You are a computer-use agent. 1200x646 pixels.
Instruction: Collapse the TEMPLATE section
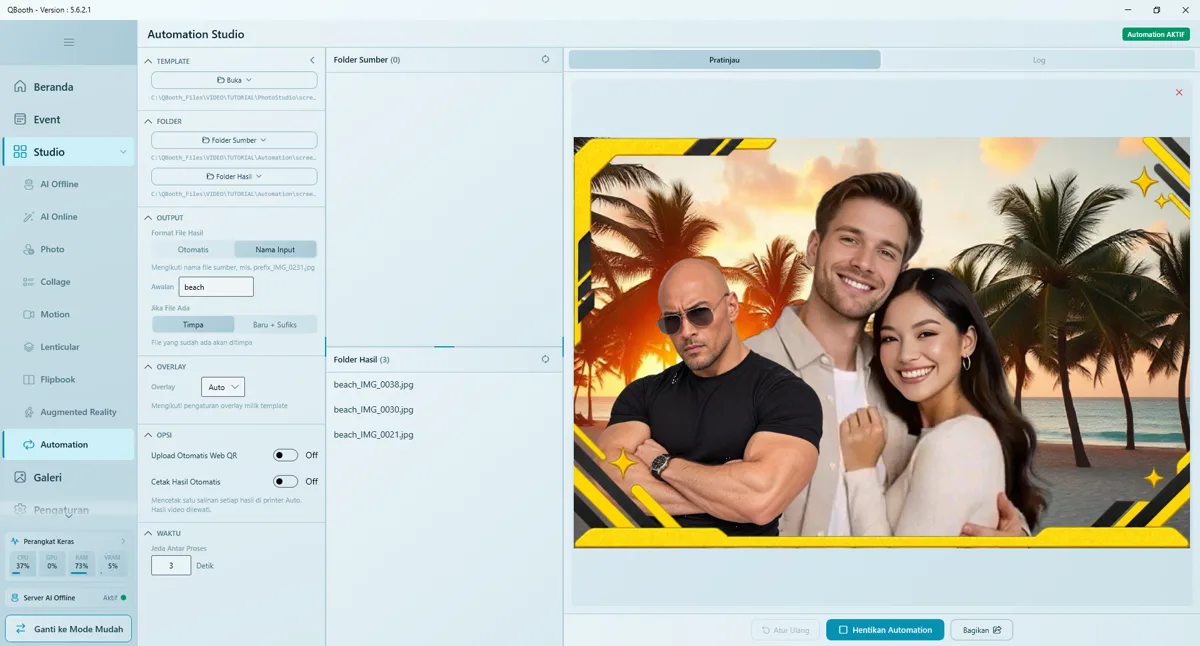click(149, 61)
